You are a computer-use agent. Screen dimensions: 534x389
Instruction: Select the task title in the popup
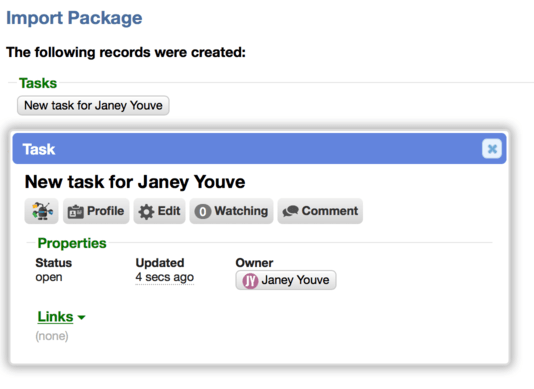click(135, 182)
